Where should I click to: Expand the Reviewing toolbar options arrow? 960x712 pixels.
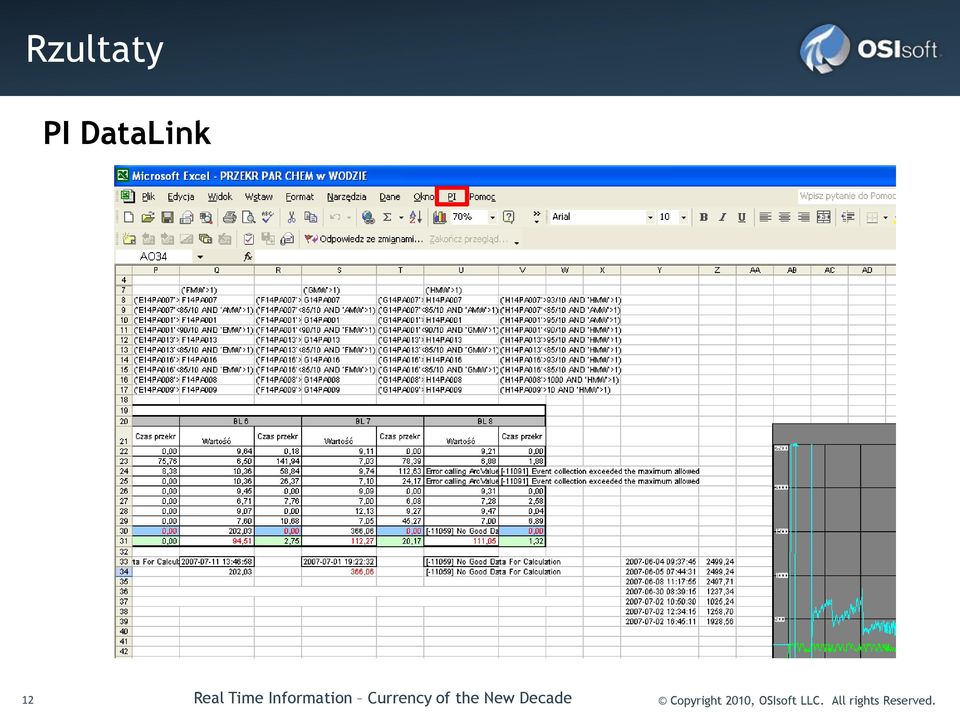point(517,241)
